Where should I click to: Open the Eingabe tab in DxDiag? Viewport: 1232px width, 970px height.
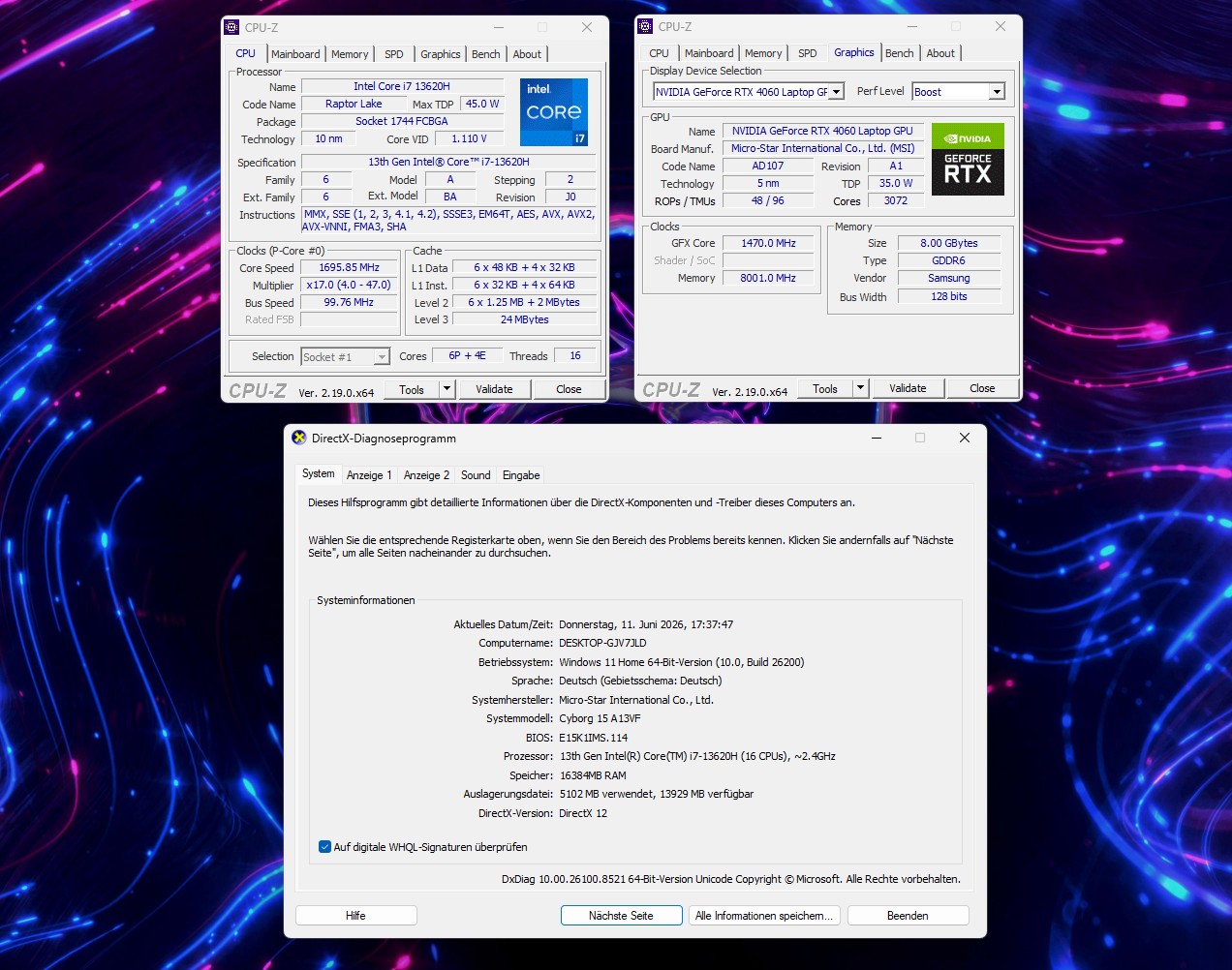[x=521, y=475]
